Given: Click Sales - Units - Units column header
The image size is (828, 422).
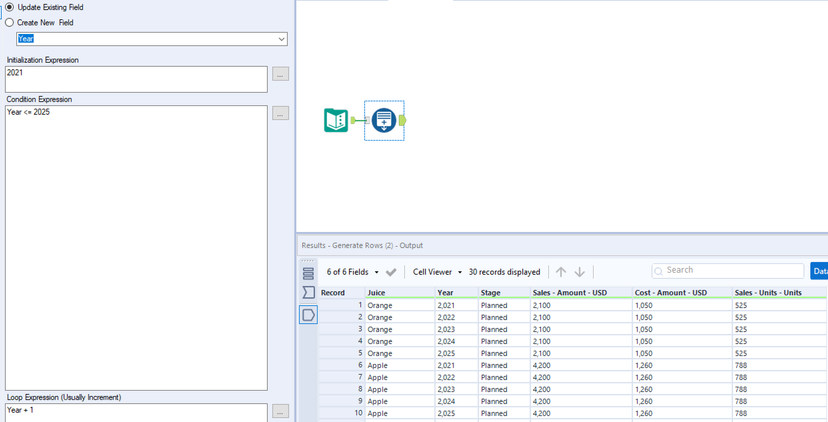Looking at the screenshot, I should pos(779,293).
